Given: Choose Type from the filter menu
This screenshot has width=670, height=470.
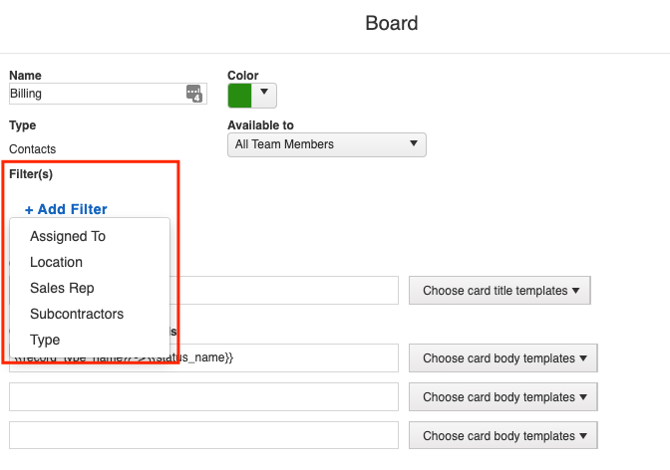Looking at the screenshot, I should point(45,340).
